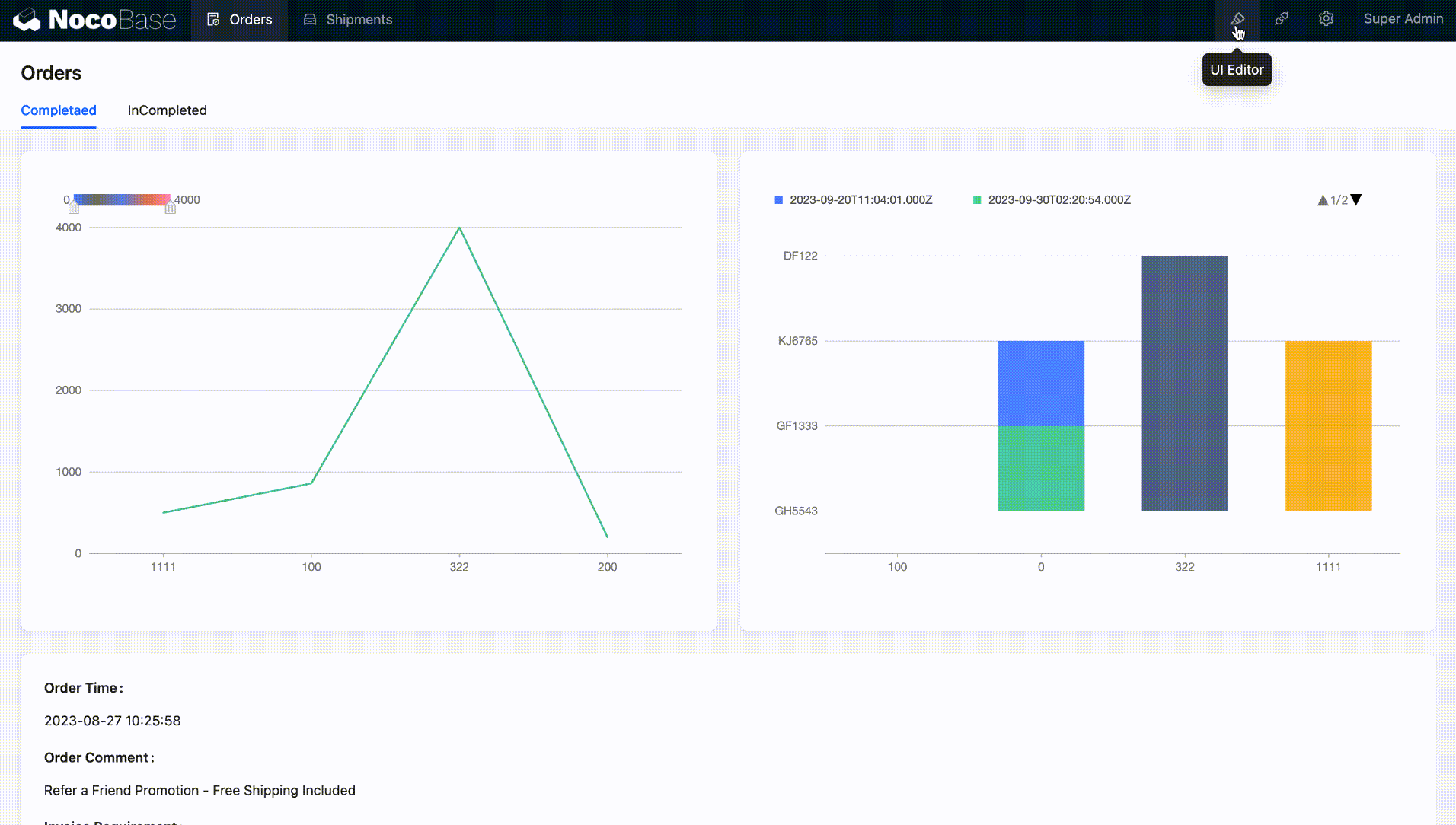Click the orange bar for category 1111

click(1328, 426)
